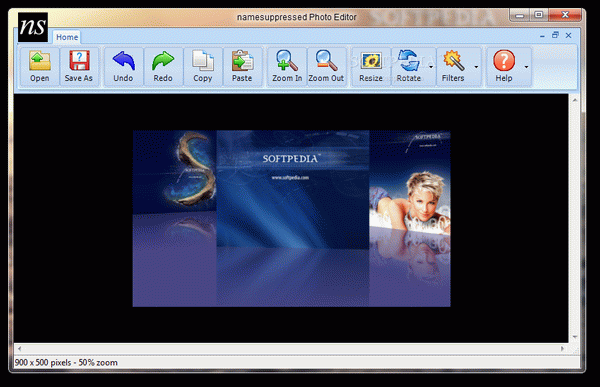Click the vertical scrollbar down arrow
Viewport: 600px width, 387px height.
(575, 337)
